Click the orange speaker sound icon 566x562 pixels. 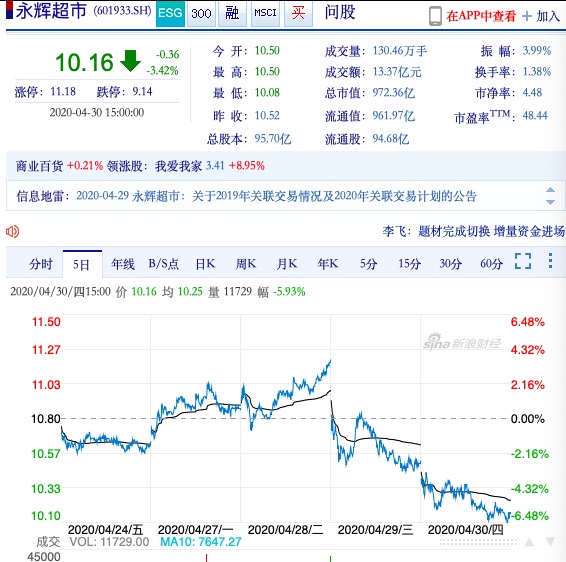pos(12,231)
